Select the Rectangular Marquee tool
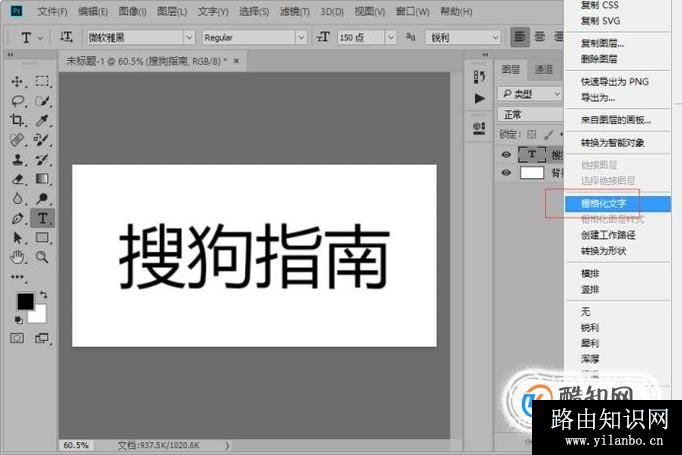 coord(42,81)
